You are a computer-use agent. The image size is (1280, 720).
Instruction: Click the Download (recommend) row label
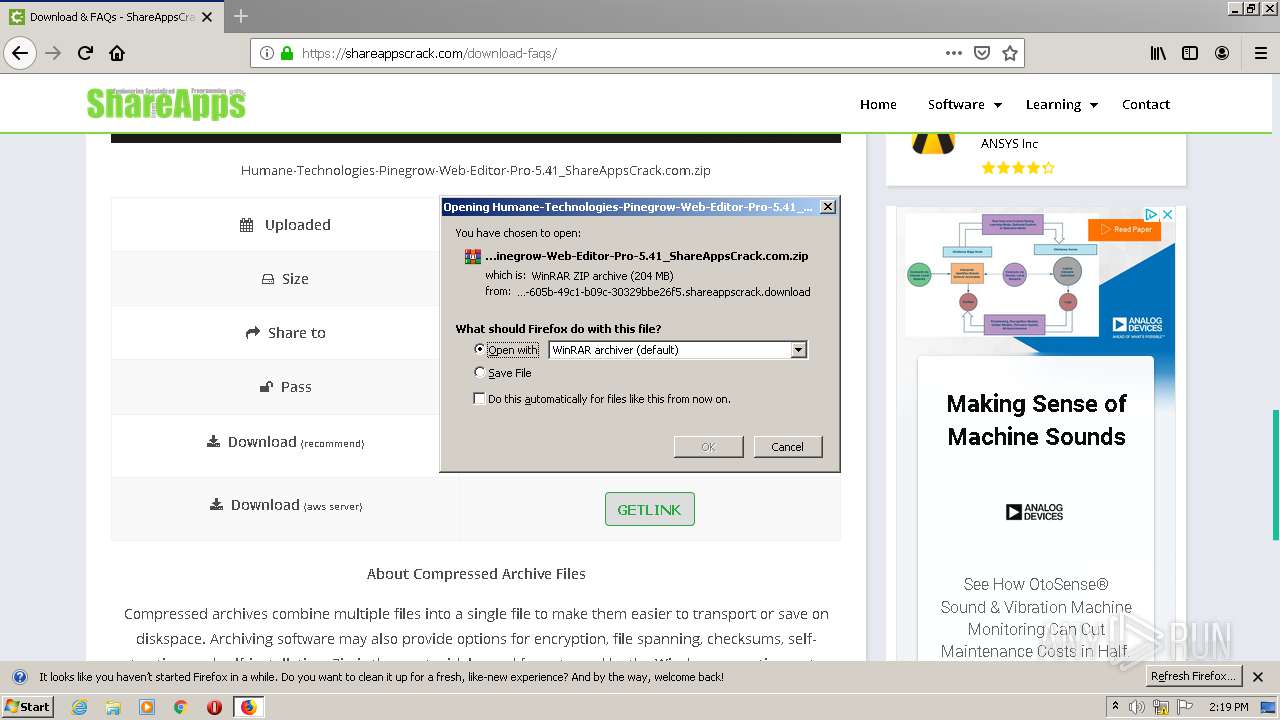[x=285, y=442]
